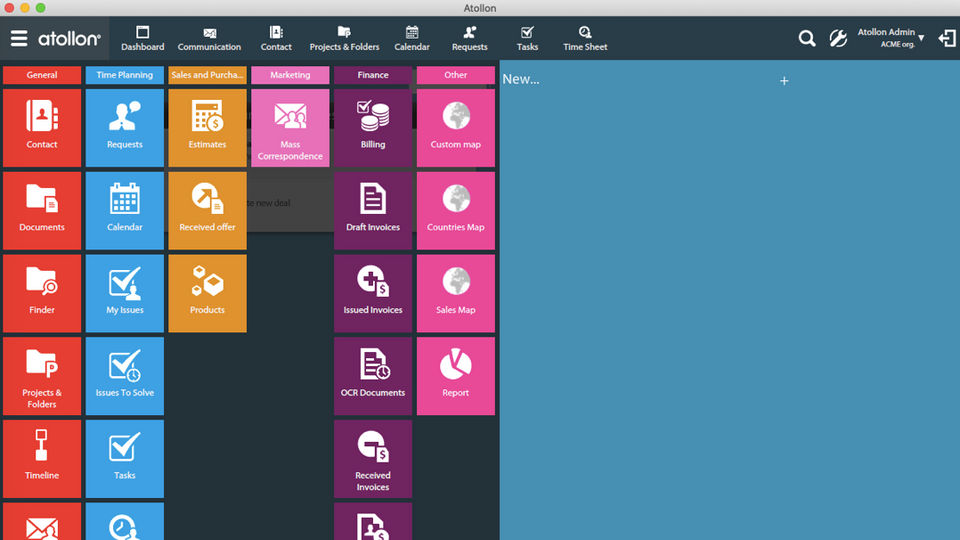Open Dashboard from the top toolbar

[143, 39]
